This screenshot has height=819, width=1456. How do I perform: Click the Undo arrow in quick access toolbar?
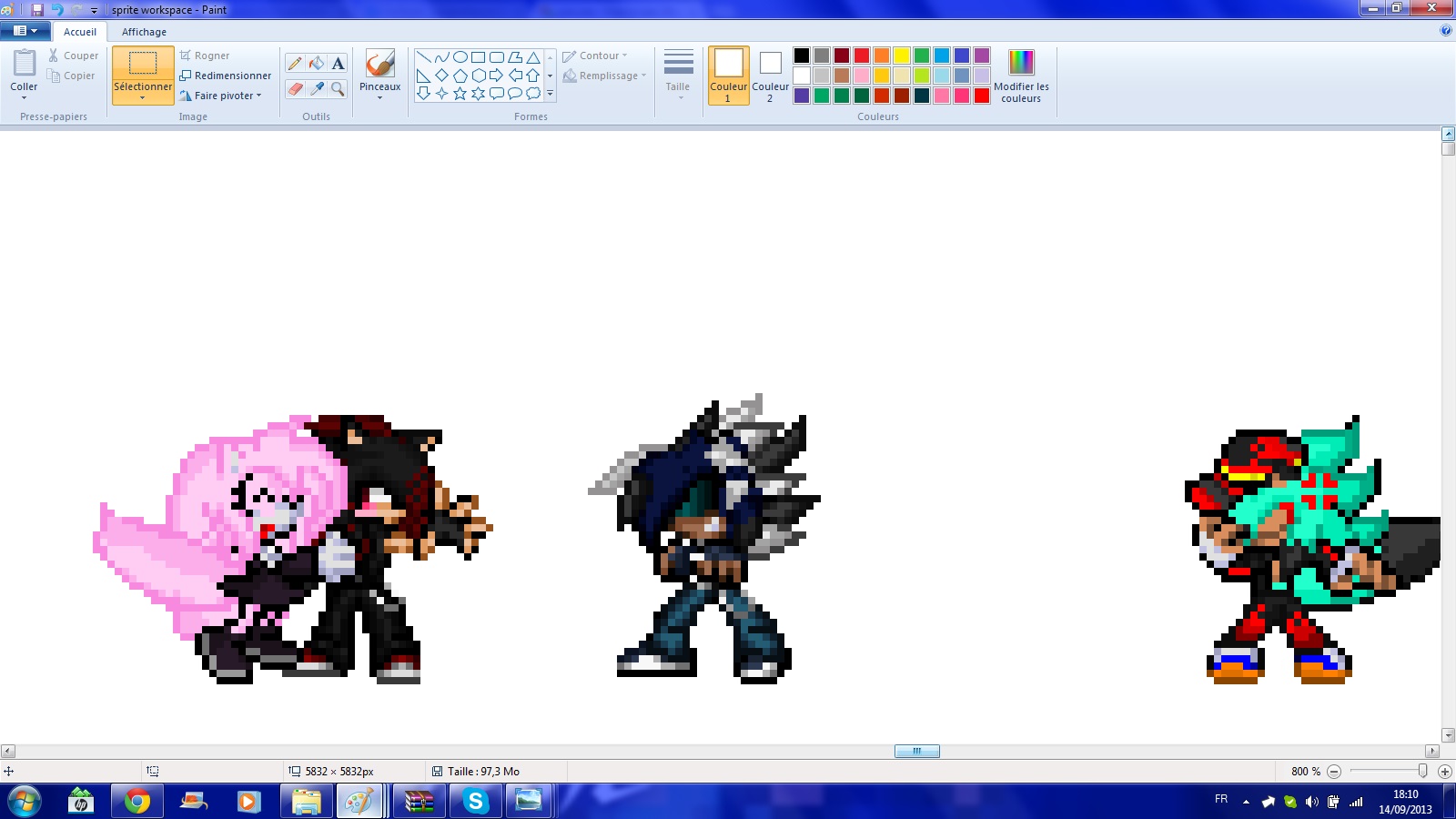point(57,9)
